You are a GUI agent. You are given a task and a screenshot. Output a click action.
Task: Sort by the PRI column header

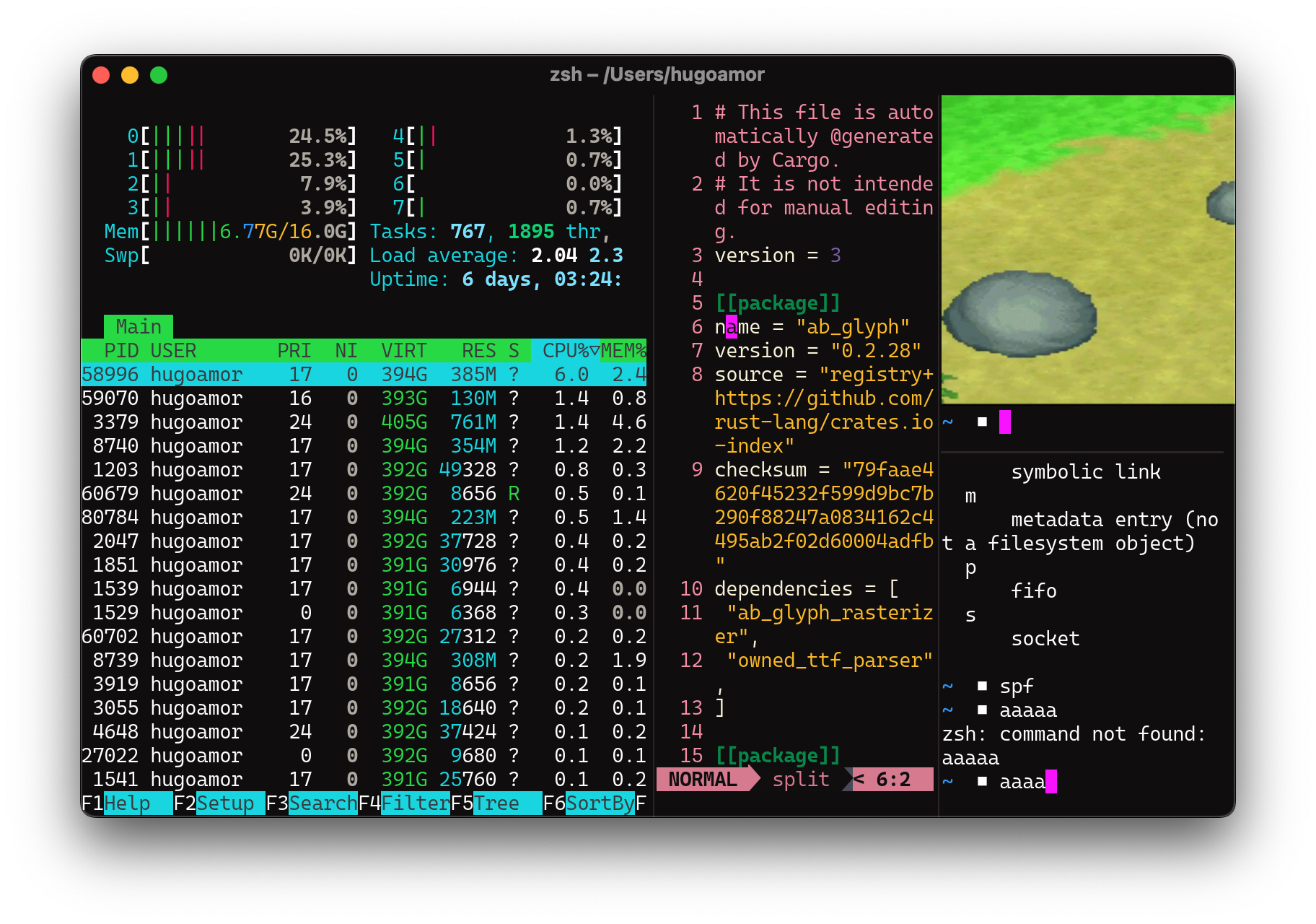[x=294, y=350]
